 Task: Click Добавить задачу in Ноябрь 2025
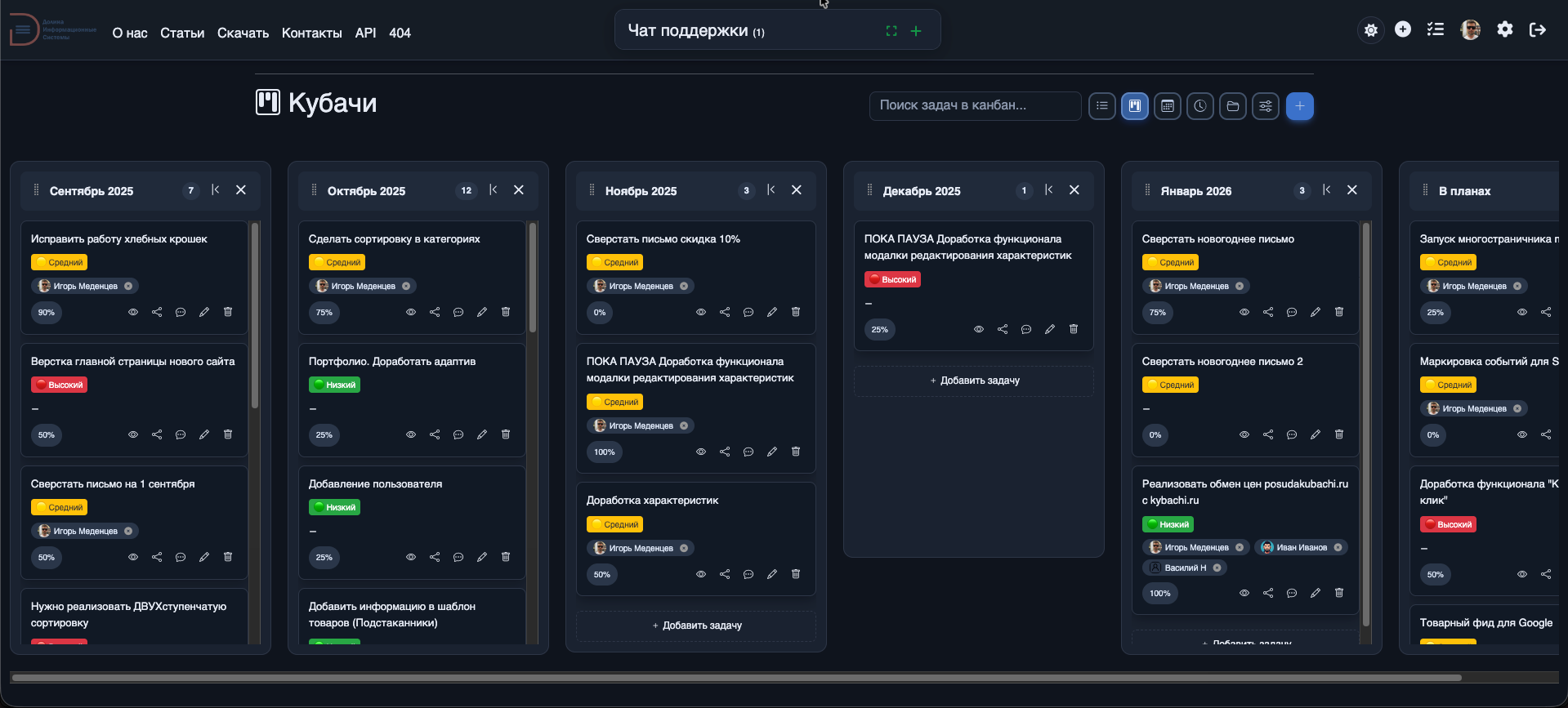696,626
